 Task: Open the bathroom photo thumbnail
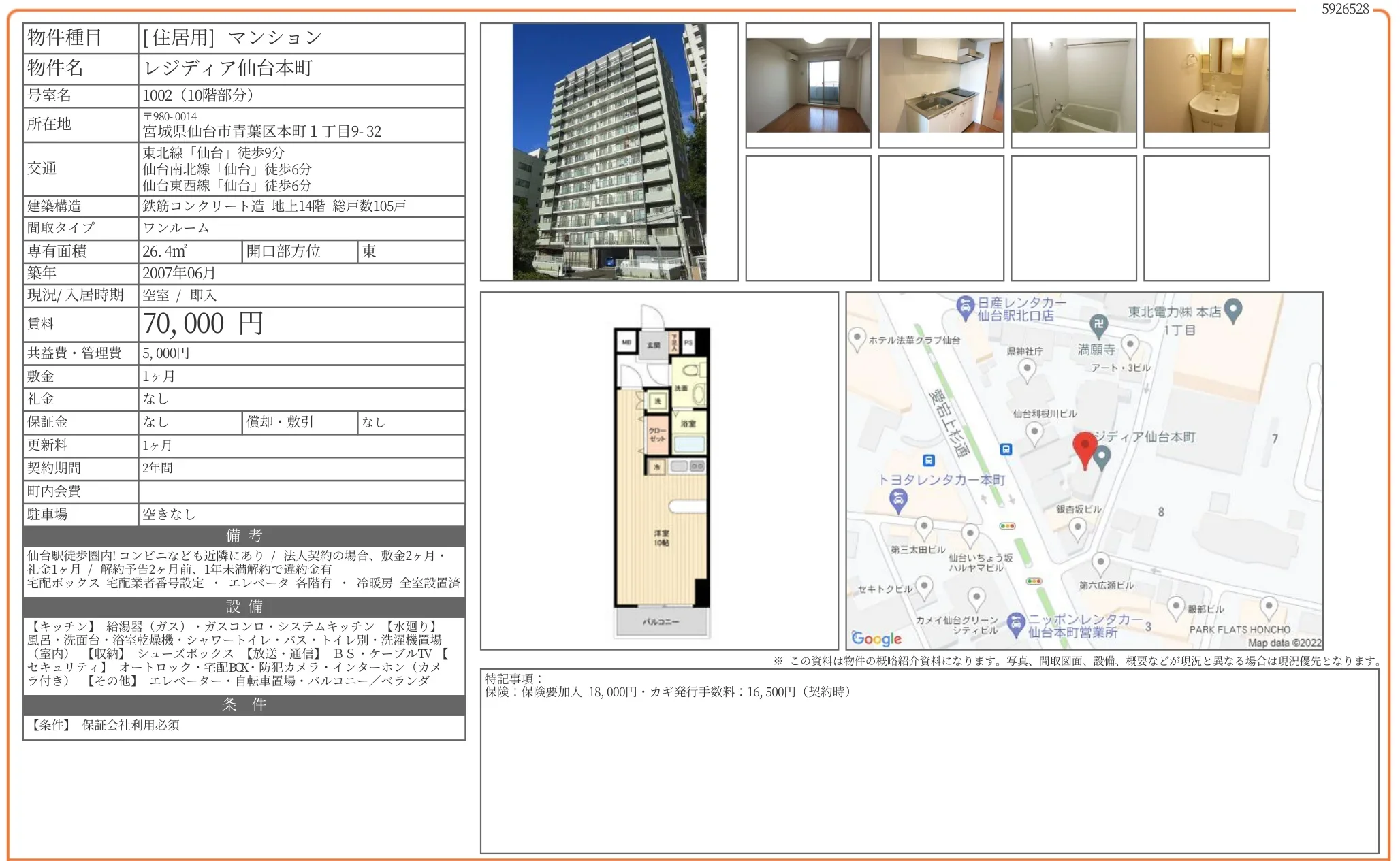pos(1074,85)
